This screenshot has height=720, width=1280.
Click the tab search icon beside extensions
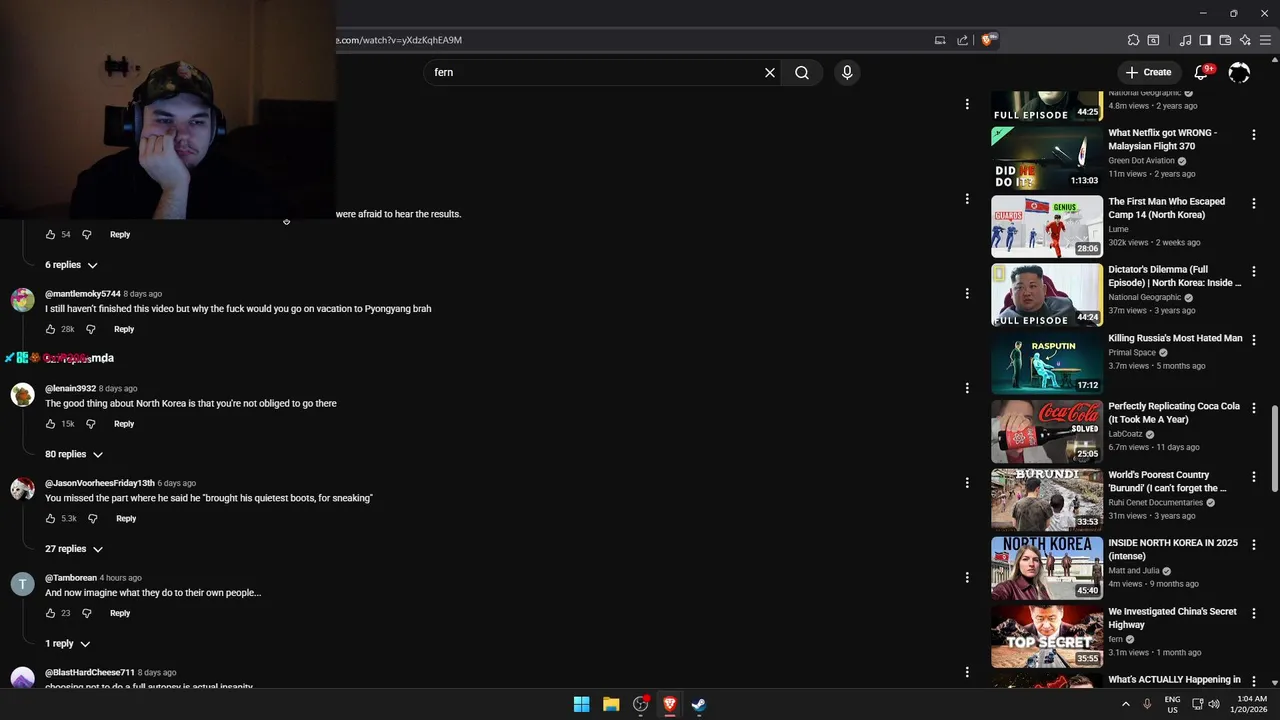tap(1153, 40)
